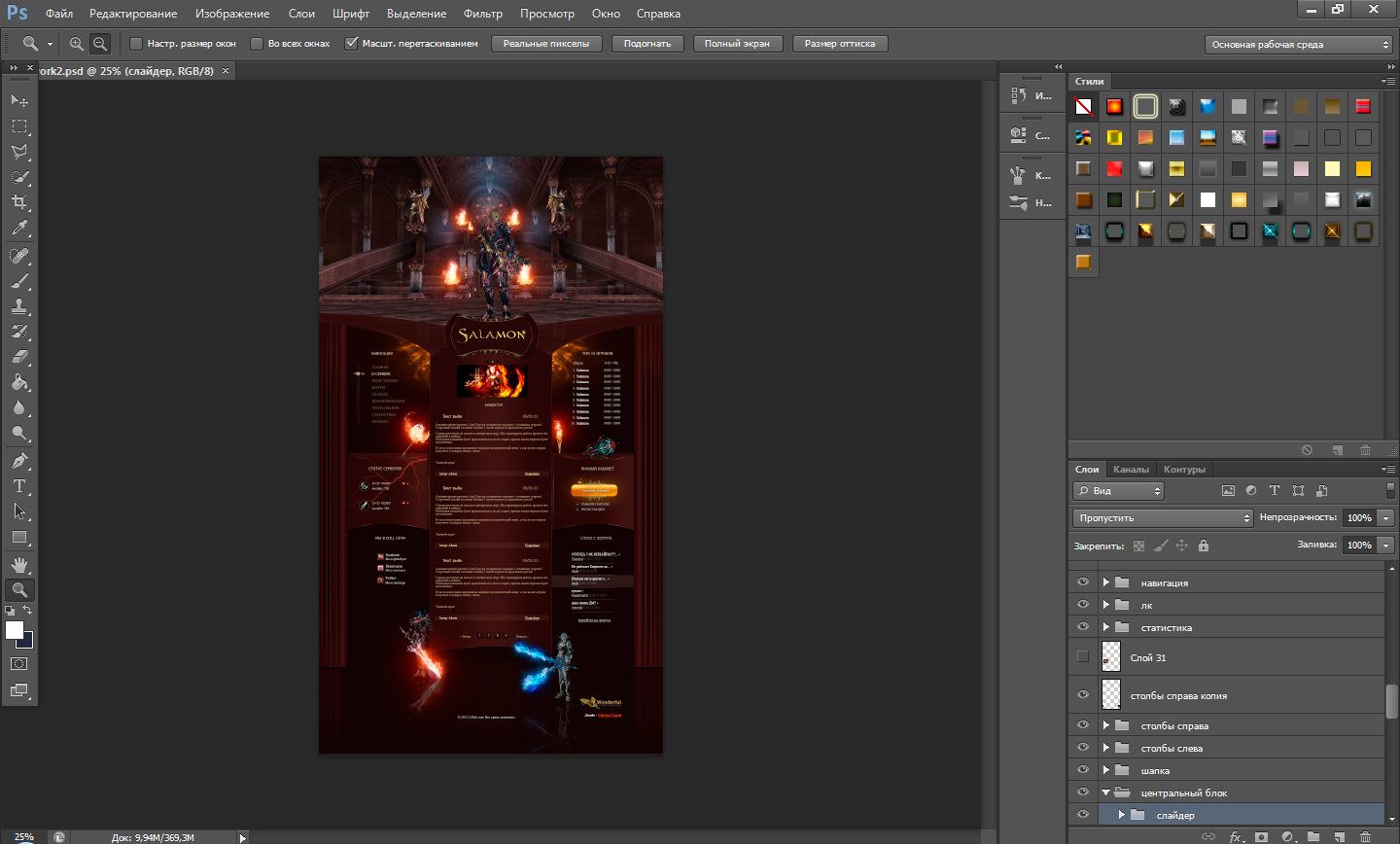
Task: Uncheck 'Масшт. перетаскиванием' checkbox
Action: (x=352, y=44)
